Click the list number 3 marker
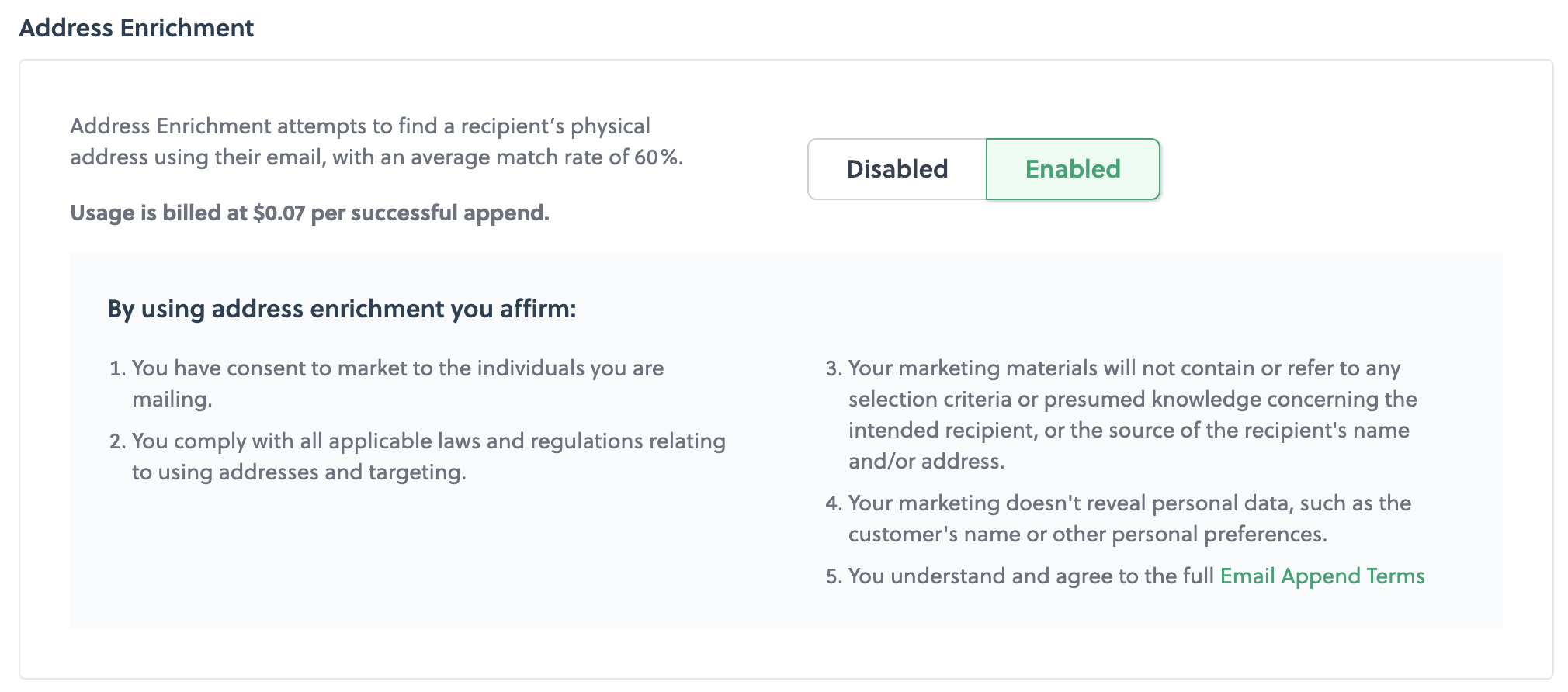This screenshot has height=692, width=1568. [x=834, y=368]
